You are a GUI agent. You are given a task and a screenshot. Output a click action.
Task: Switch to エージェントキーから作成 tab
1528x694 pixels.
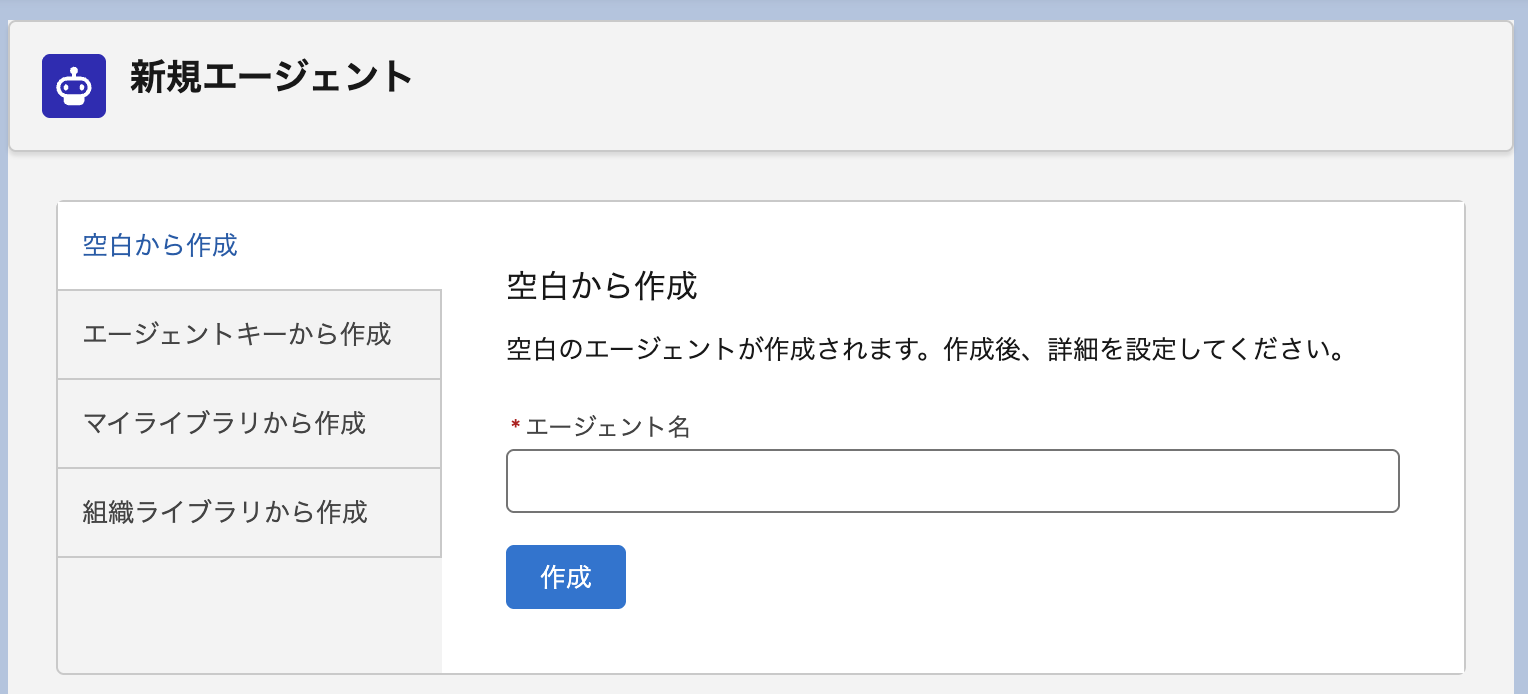(237, 334)
